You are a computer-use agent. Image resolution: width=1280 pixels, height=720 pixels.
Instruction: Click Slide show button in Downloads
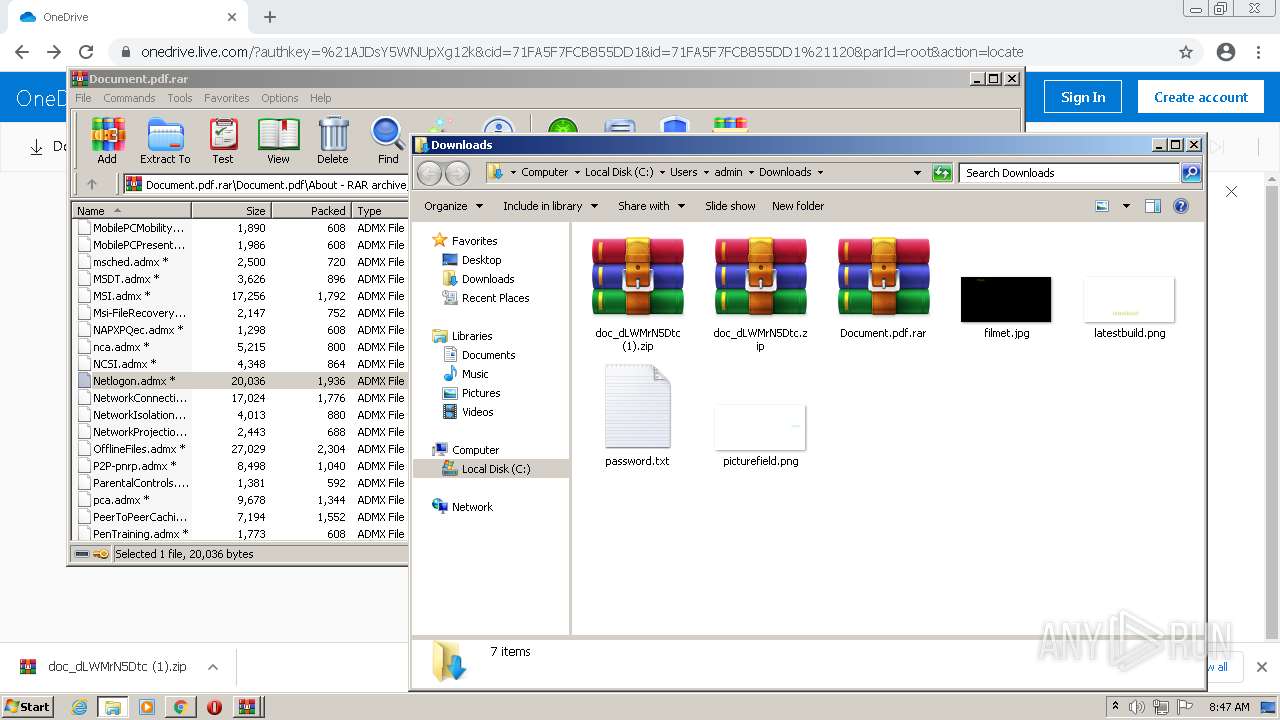730,206
